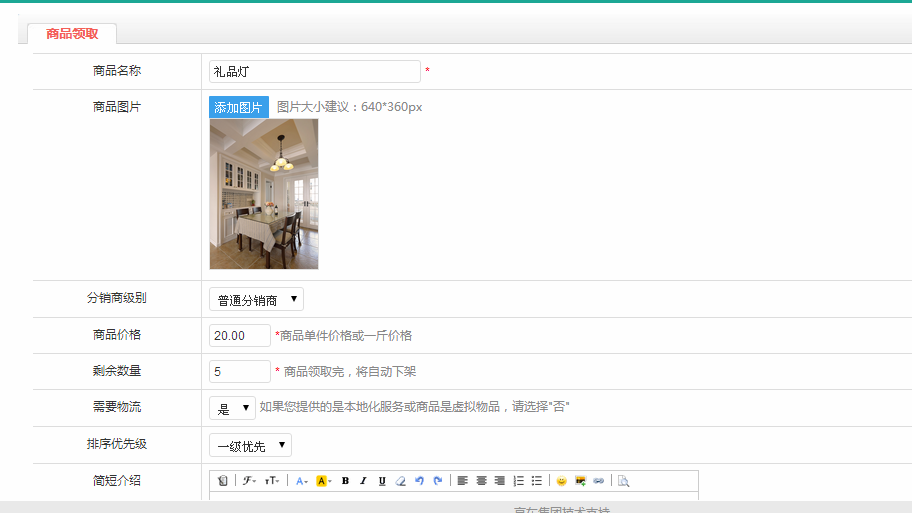Click the 添加图片 button
The image size is (912, 513).
238,107
